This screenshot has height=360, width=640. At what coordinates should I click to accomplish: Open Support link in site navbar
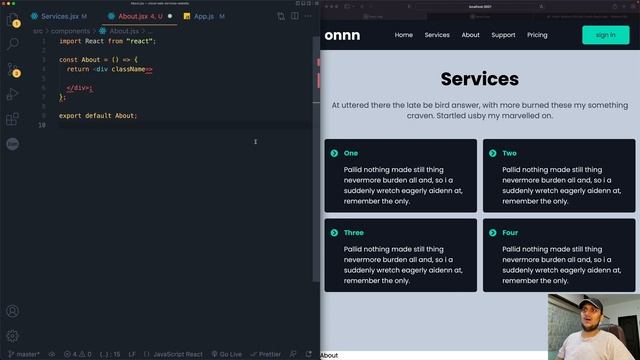click(503, 35)
